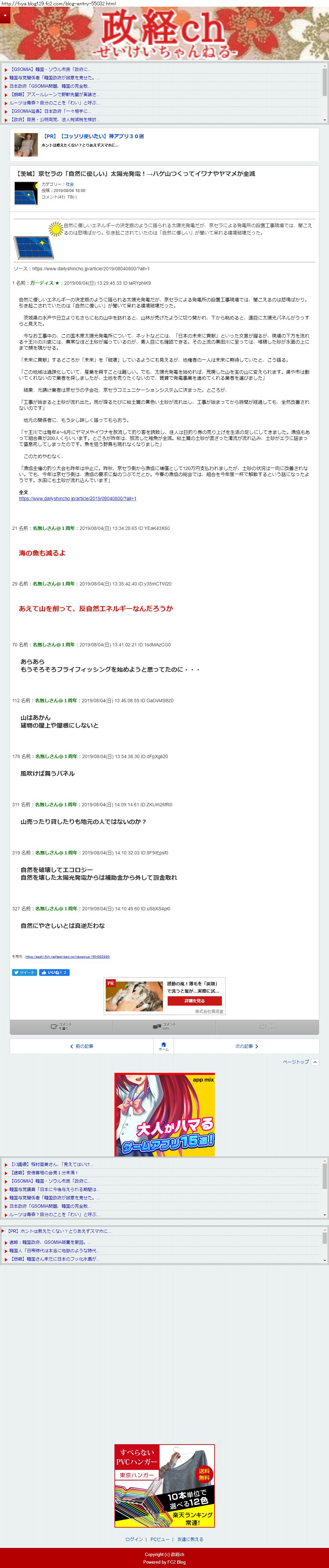
Task: Click the Facebook like button
Action: (54, 973)
